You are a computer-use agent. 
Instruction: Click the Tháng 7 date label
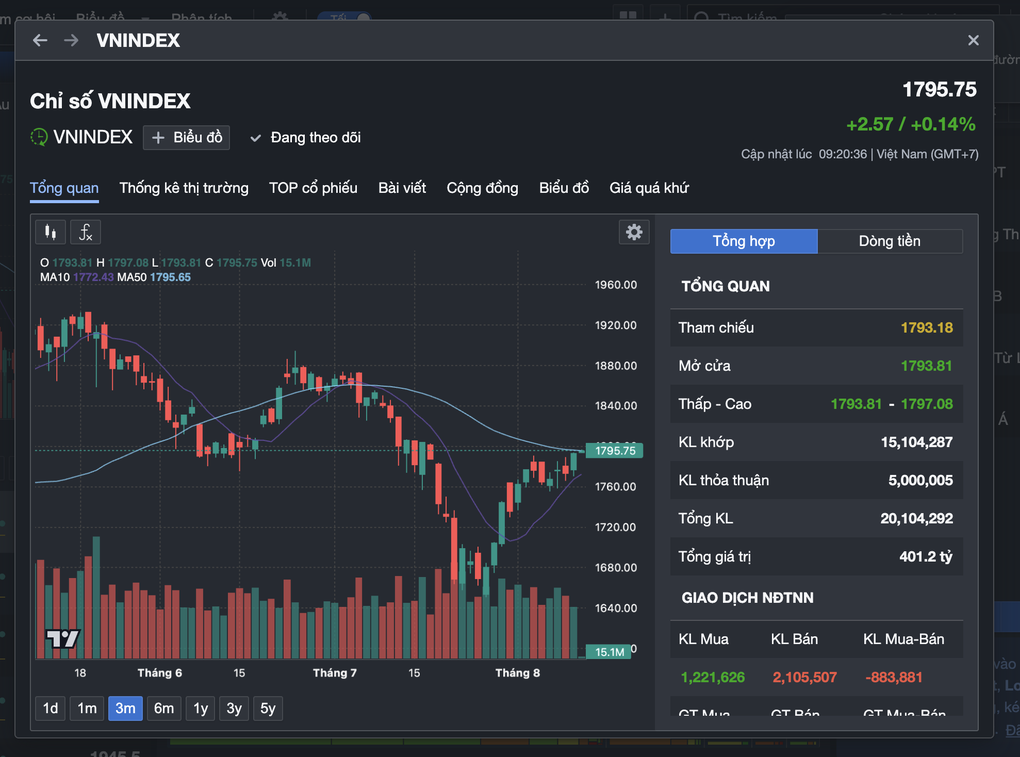click(335, 673)
